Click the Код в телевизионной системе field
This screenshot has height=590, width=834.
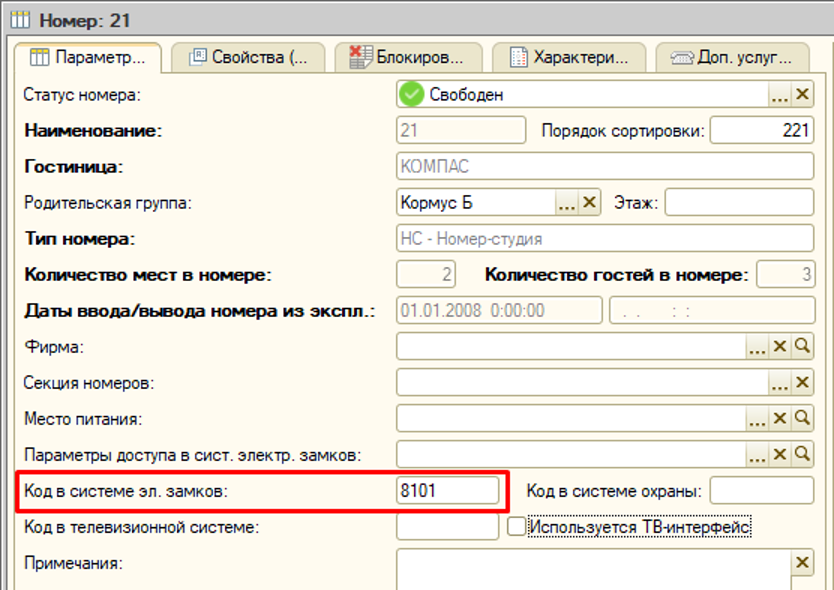[x=448, y=527]
